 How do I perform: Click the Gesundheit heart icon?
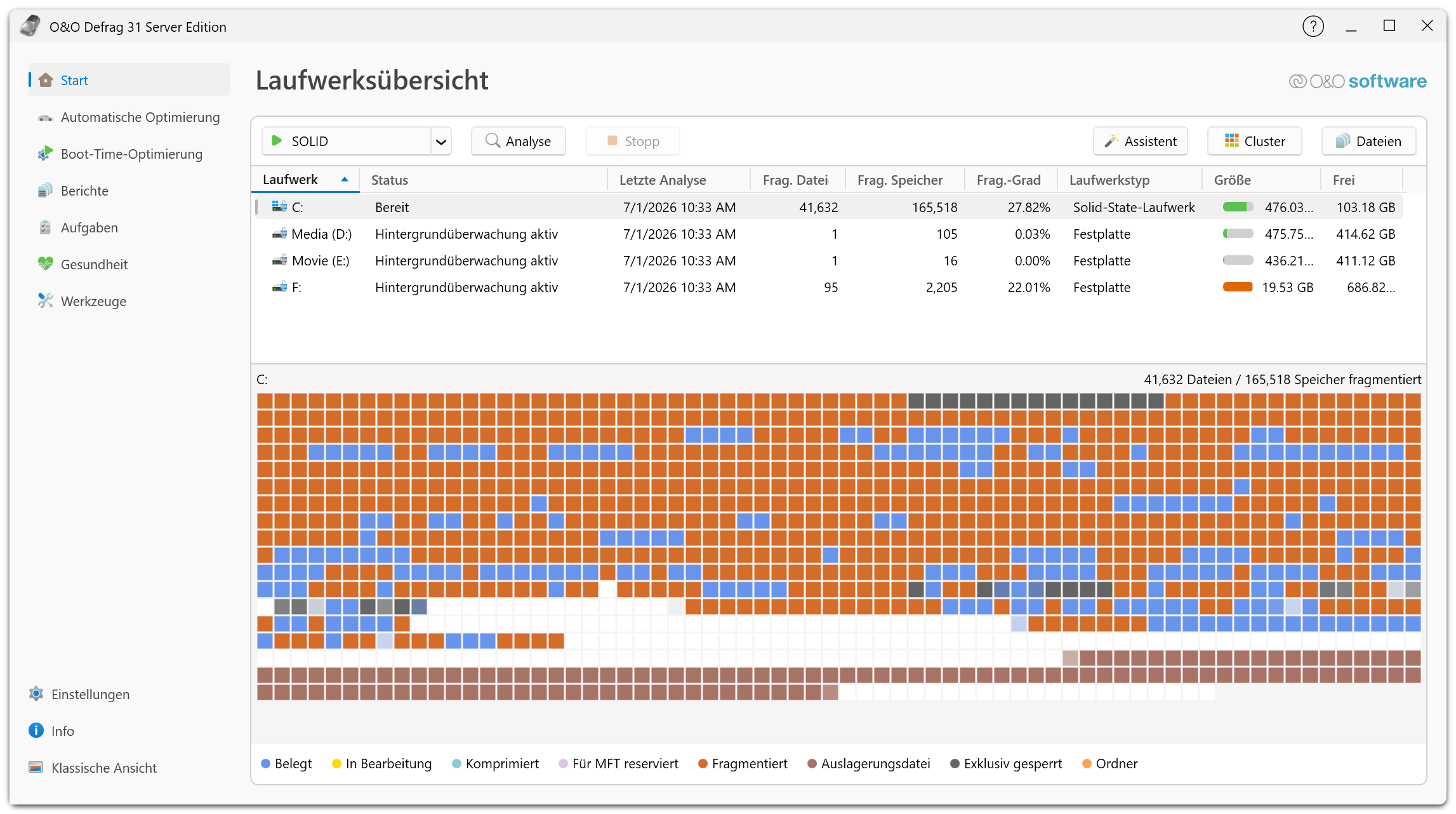[45, 264]
